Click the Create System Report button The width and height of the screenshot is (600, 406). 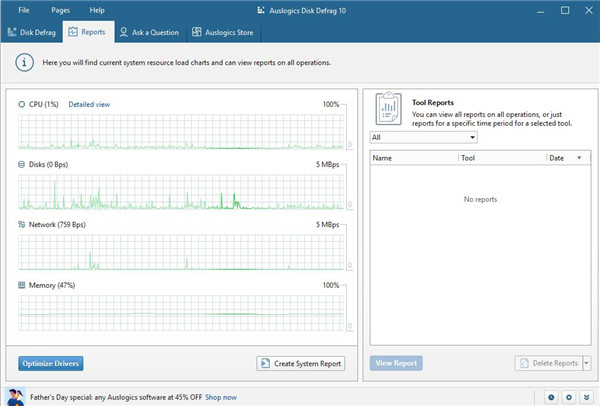click(301, 363)
